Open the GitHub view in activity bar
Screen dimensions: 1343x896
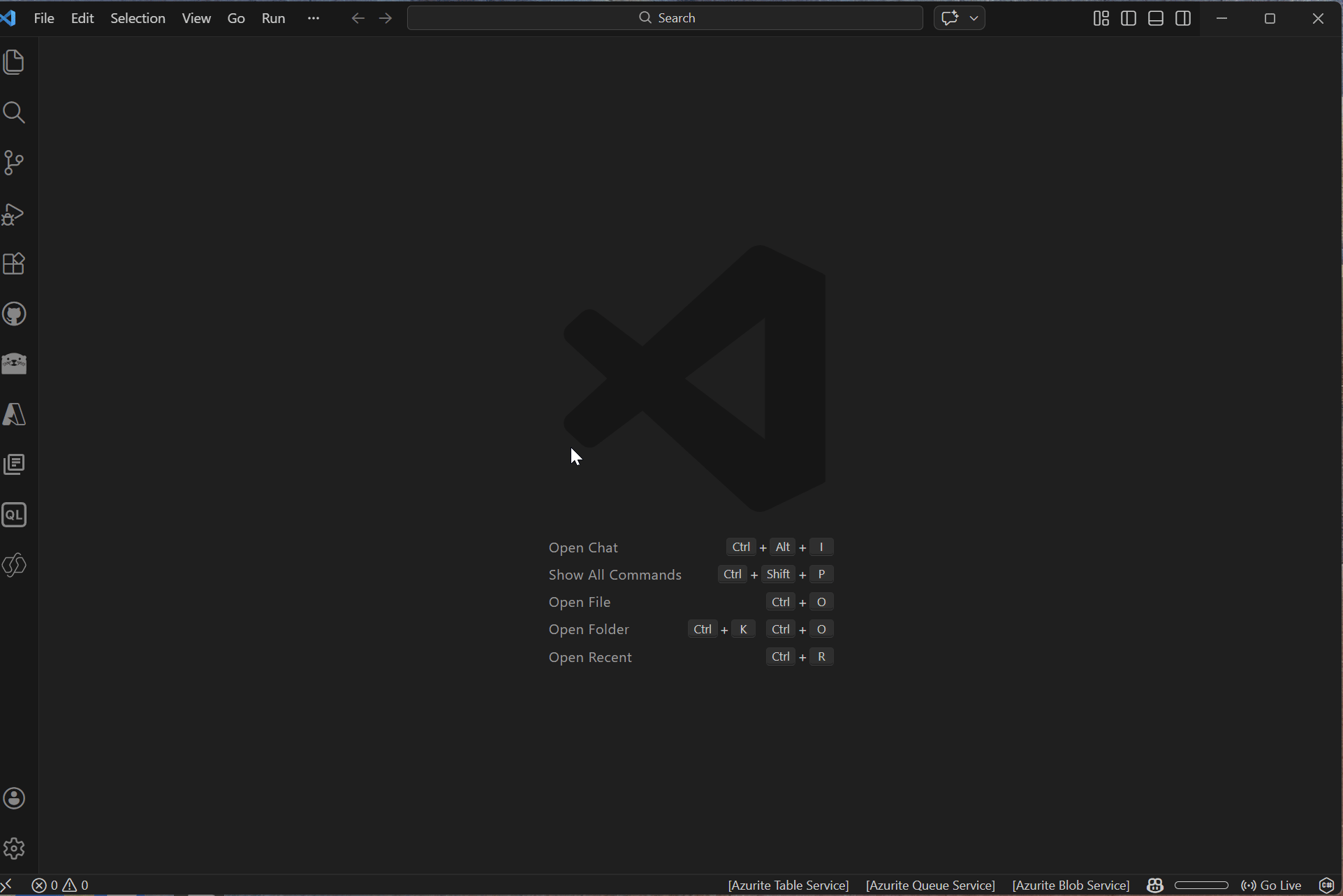click(x=14, y=314)
